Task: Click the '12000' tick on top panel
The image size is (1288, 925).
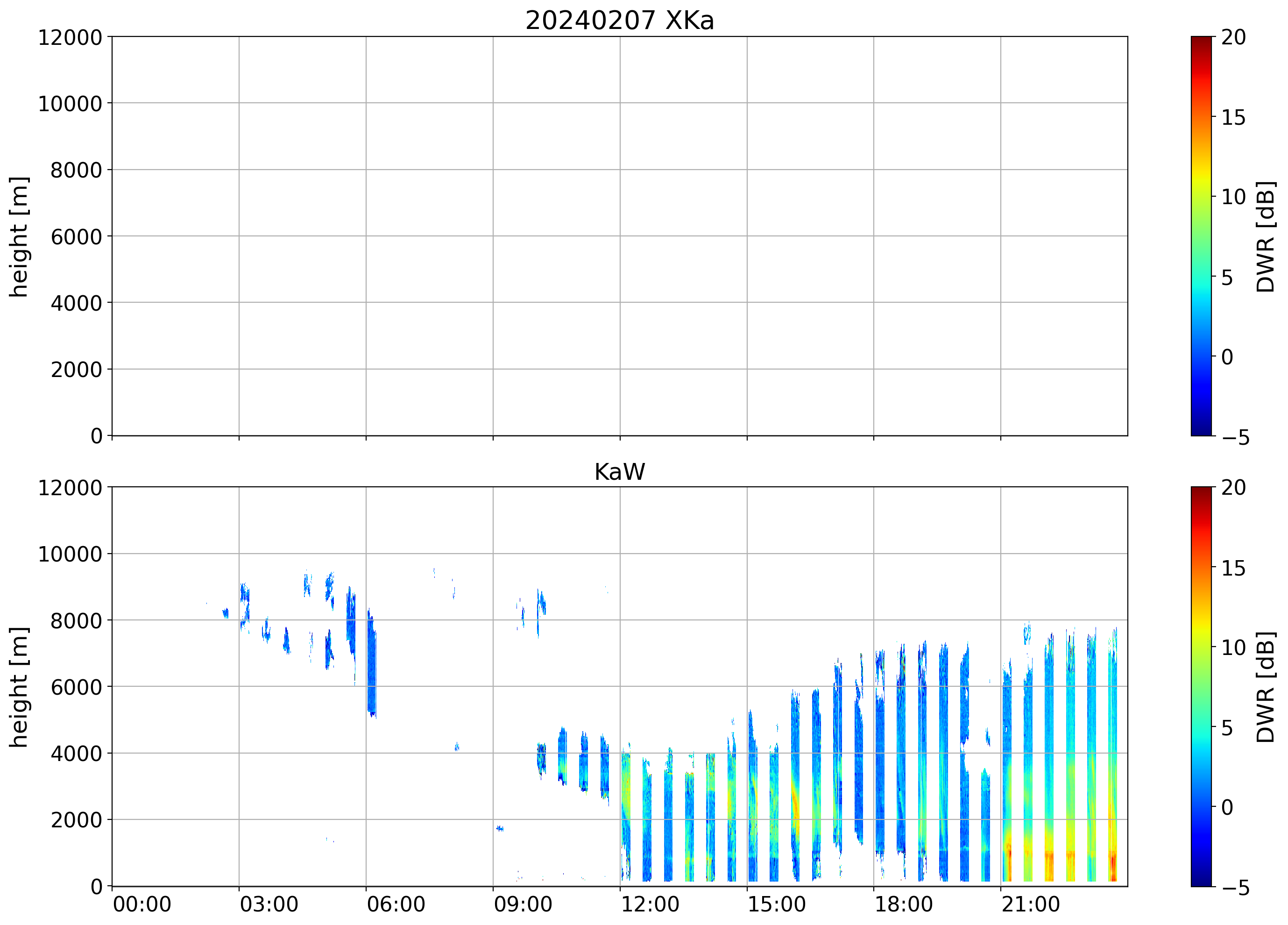Action: [70, 37]
